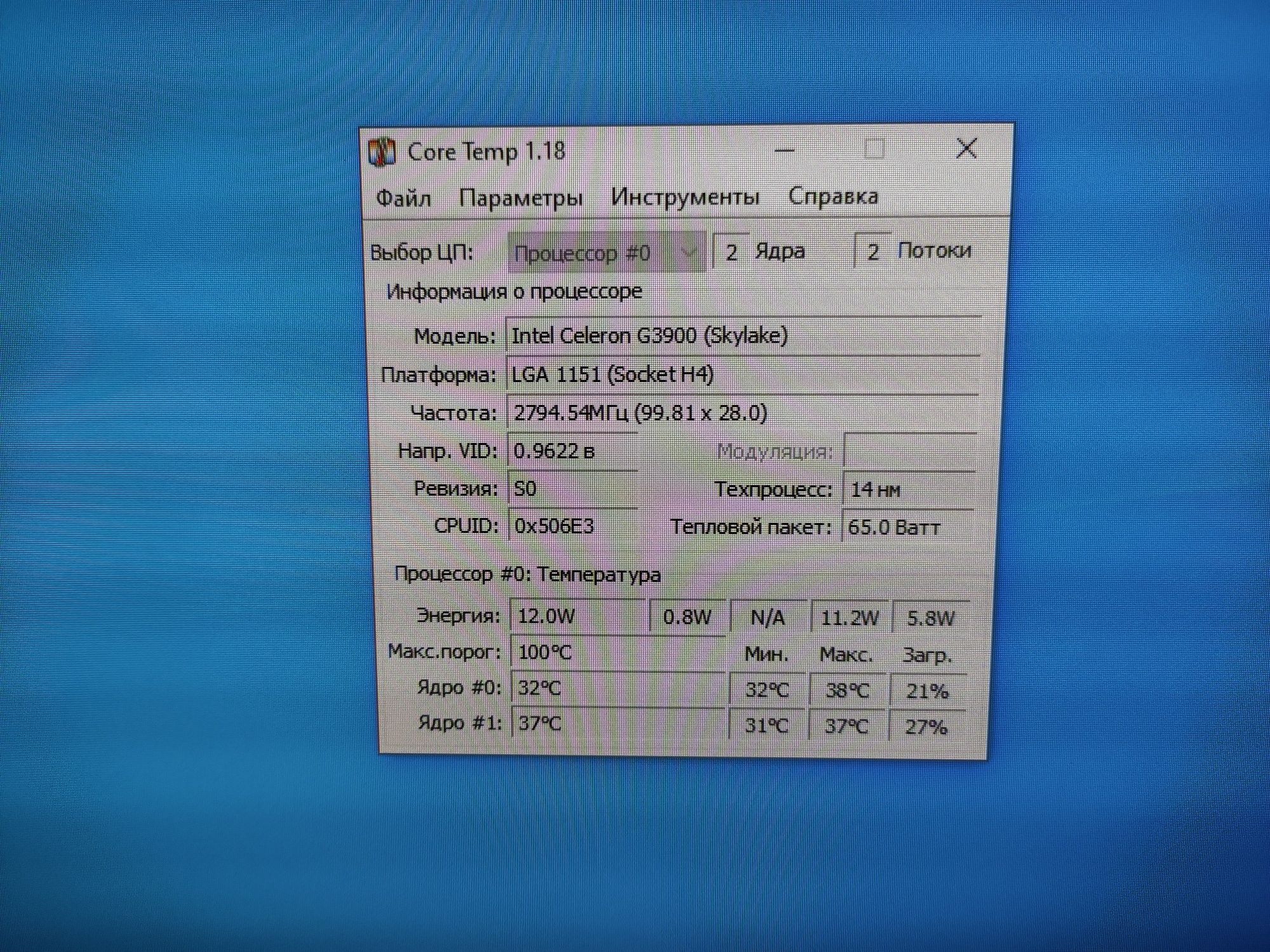The width and height of the screenshot is (1270, 952).
Task: Click the disabled maximize button
Action: pyautogui.click(x=874, y=149)
